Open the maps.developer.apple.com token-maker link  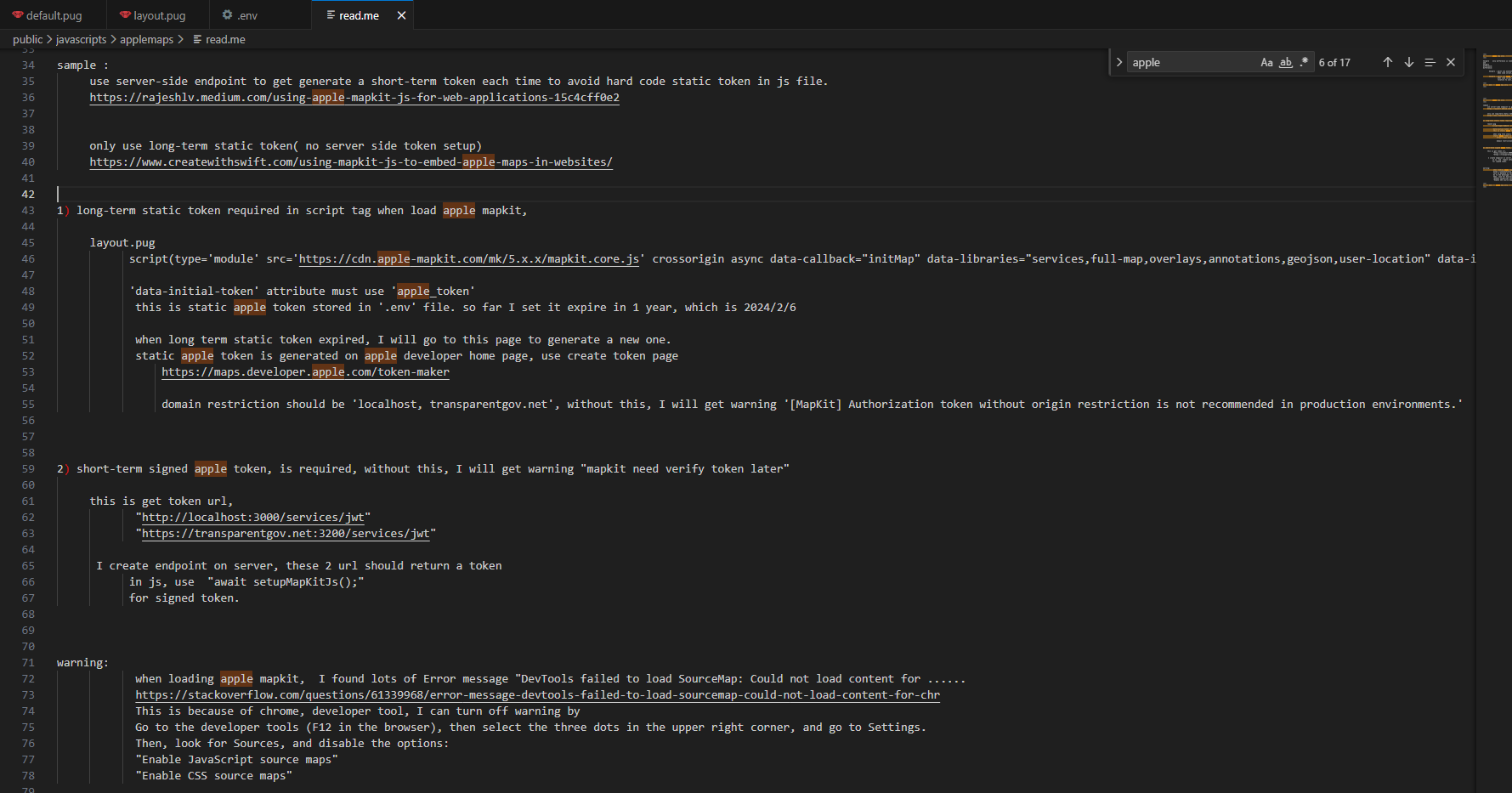coord(305,372)
